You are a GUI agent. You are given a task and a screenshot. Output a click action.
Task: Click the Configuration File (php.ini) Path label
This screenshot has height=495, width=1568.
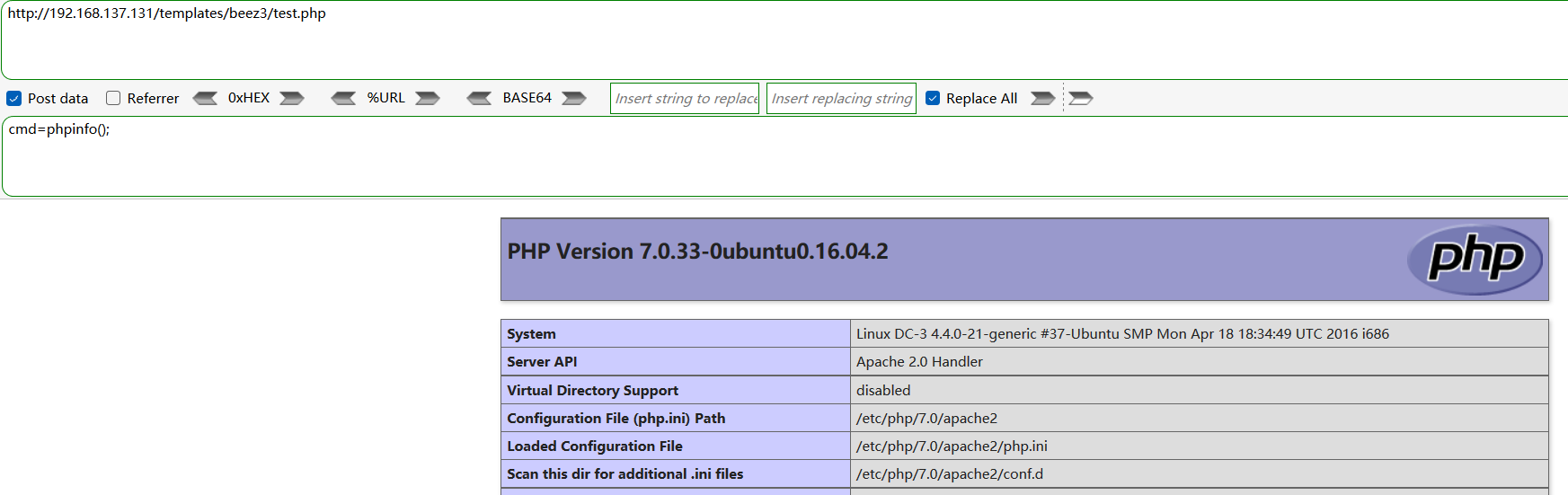pyautogui.click(x=616, y=419)
